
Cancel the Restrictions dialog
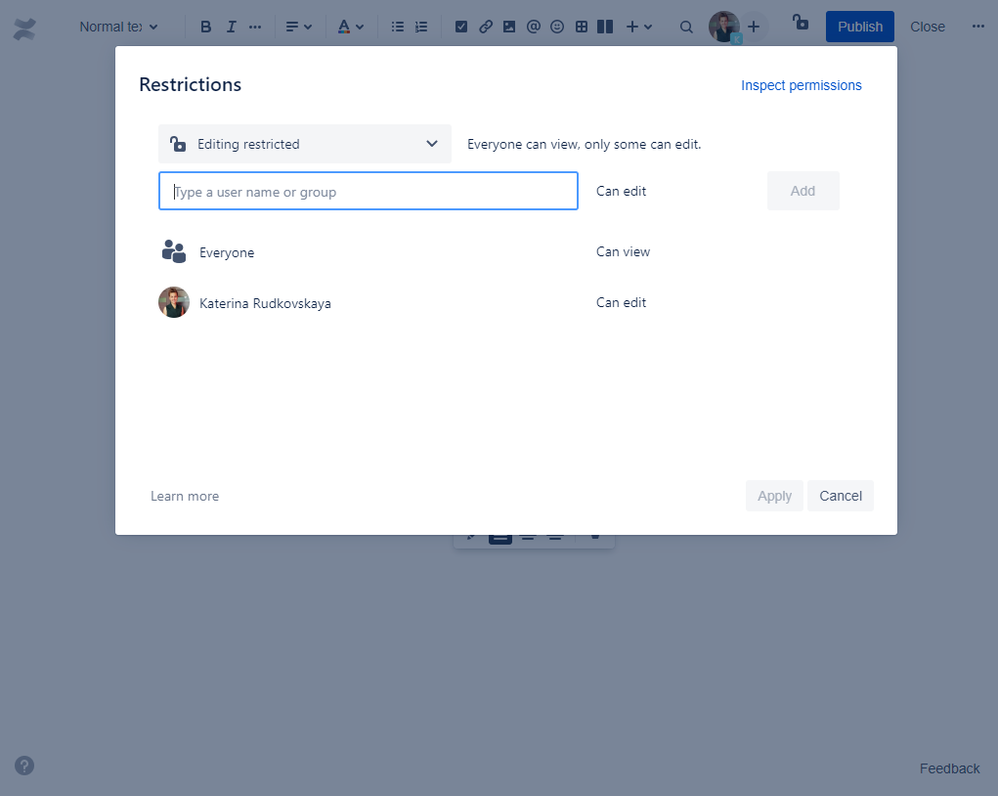[x=841, y=496]
